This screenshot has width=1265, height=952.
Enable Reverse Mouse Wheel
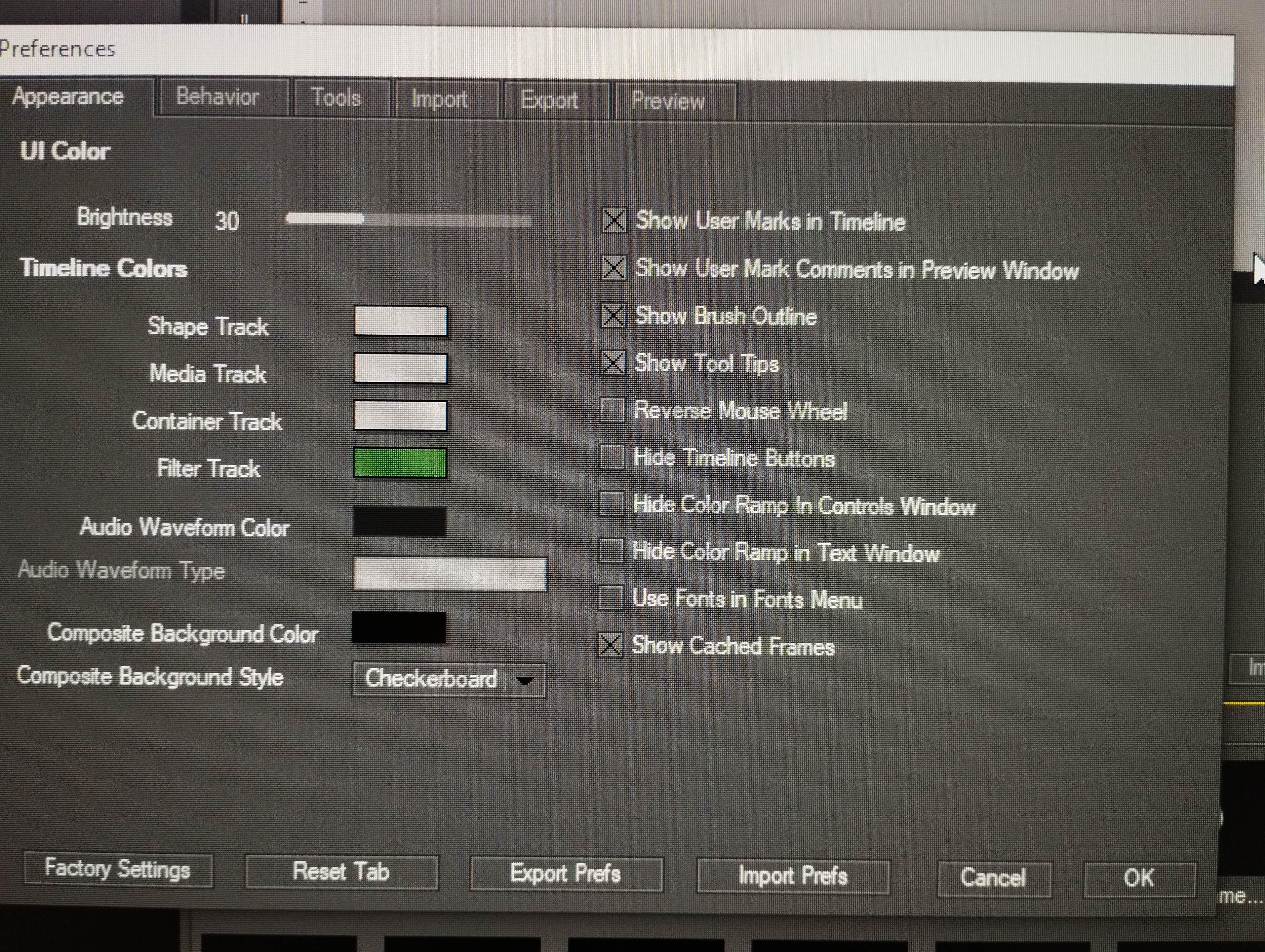612,410
